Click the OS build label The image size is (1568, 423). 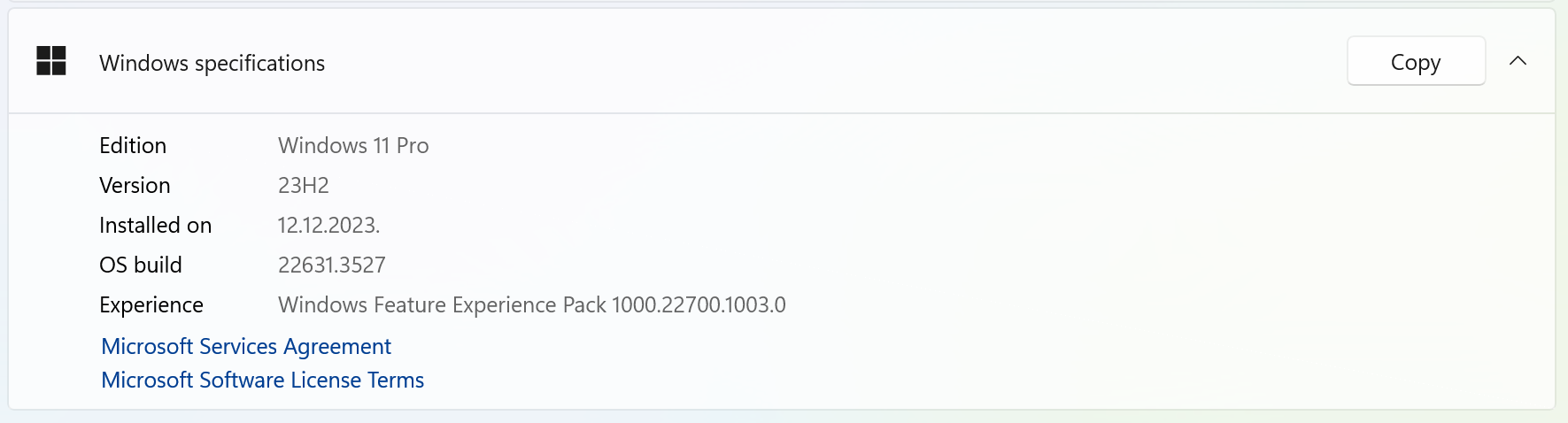pos(140,265)
